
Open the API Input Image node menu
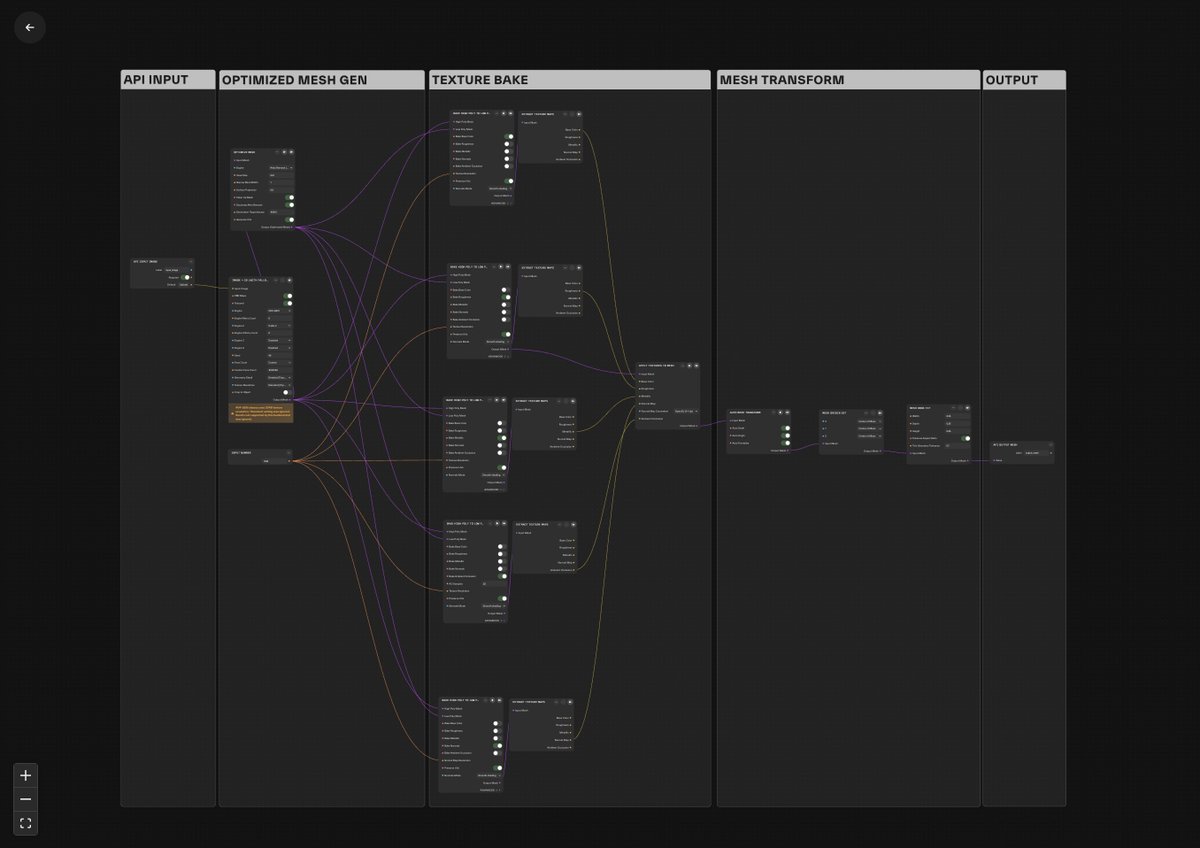(x=191, y=262)
